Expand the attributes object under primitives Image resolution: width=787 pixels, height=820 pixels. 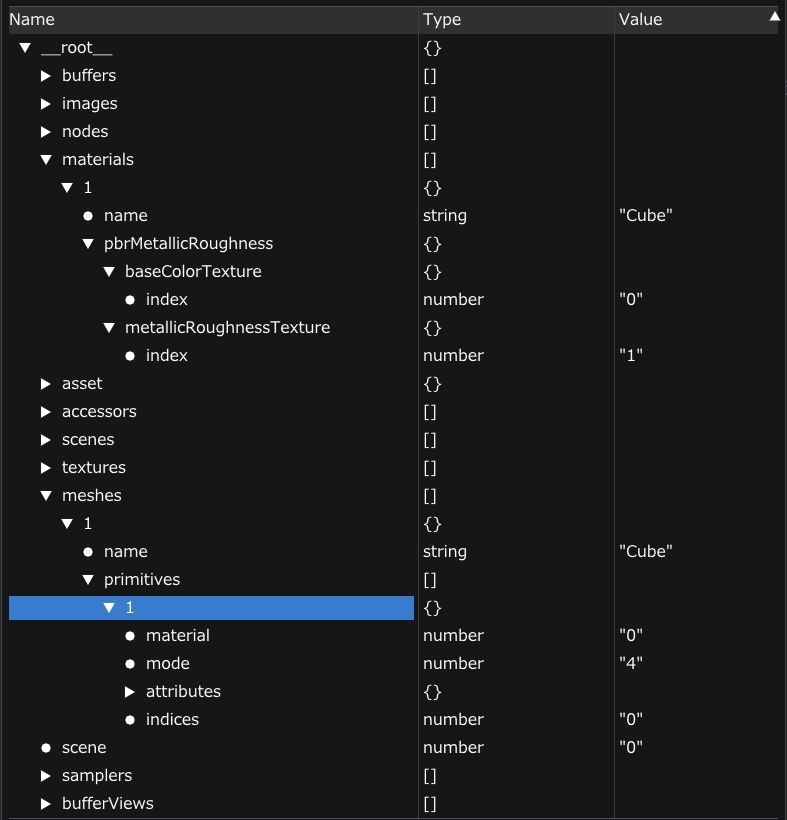130,692
